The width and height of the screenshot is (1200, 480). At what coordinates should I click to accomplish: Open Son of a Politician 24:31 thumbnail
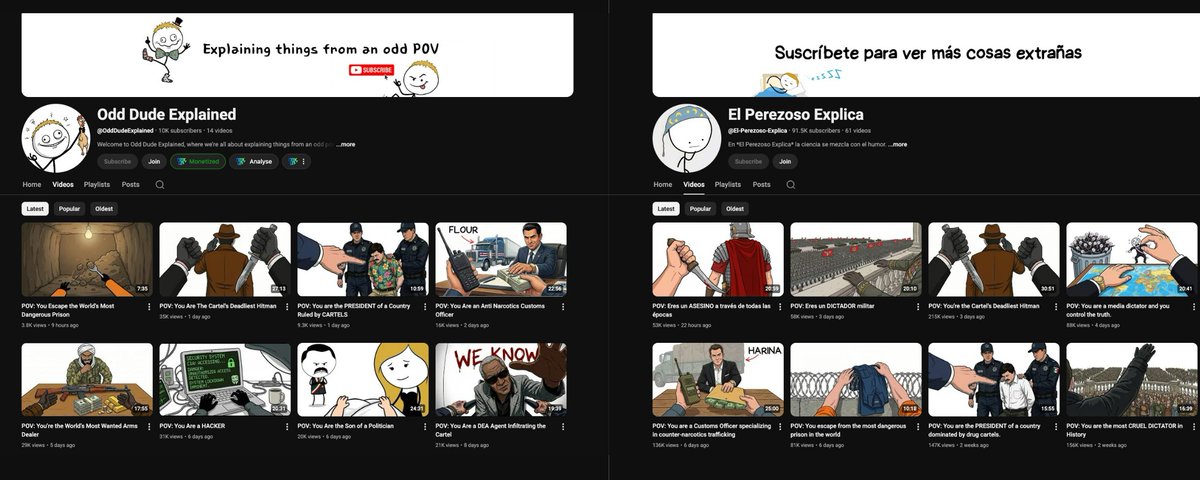coord(363,380)
